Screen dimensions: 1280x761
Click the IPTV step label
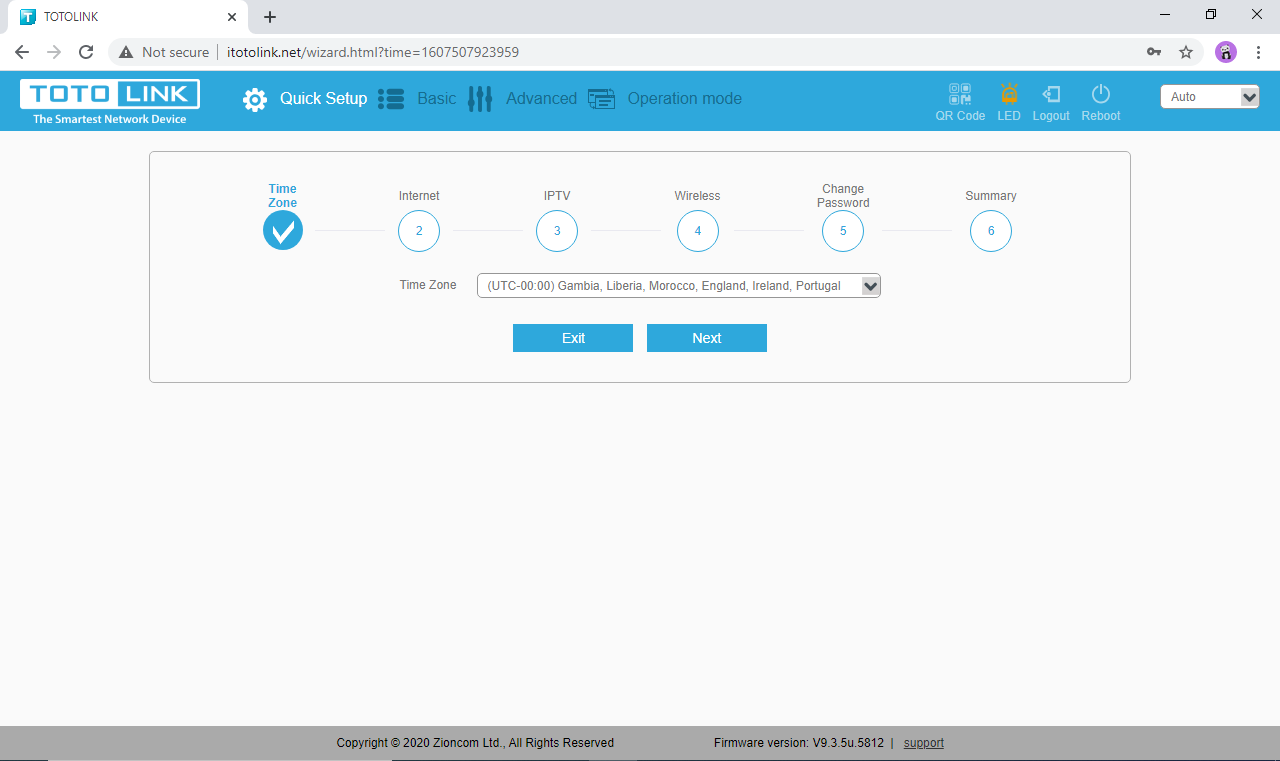pos(557,196)
